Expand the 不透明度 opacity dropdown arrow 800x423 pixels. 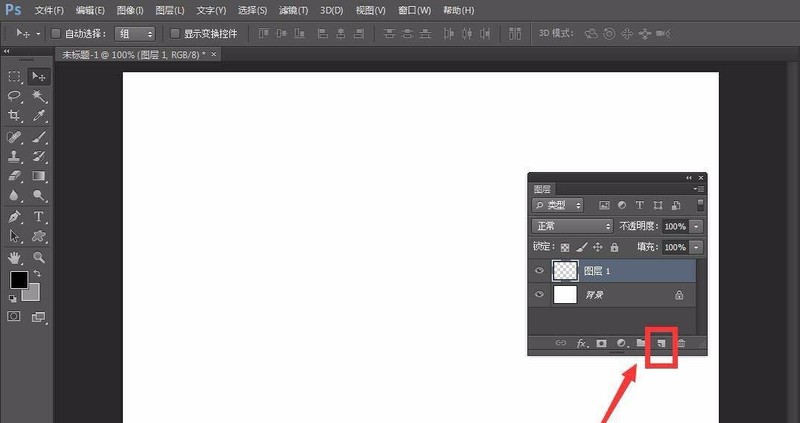click(x=696, y=226)
